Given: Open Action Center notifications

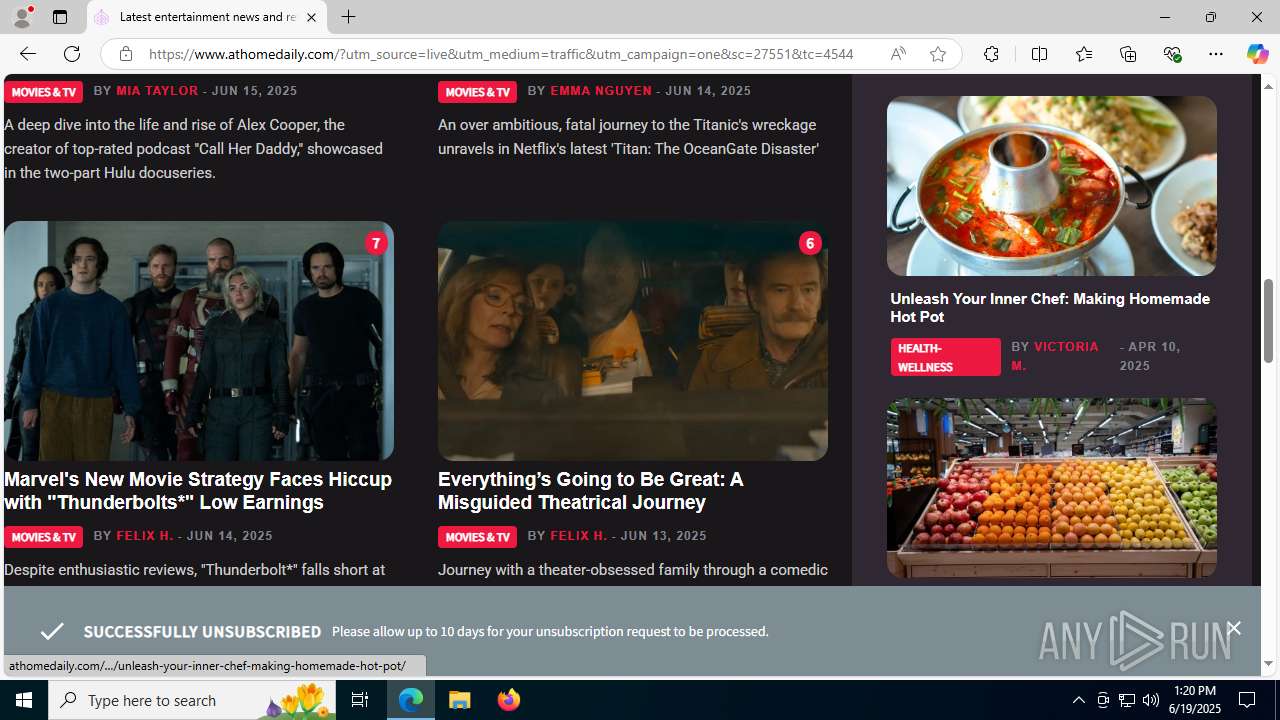Looking at the screenshot, I should pos(1248,700).
